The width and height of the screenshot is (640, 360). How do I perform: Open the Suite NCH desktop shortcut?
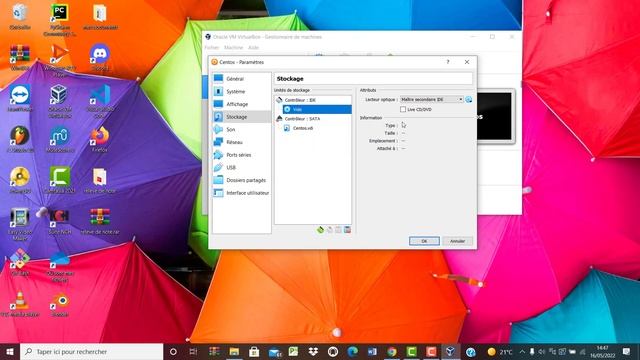pyautogui.click(x=60, y=221)
